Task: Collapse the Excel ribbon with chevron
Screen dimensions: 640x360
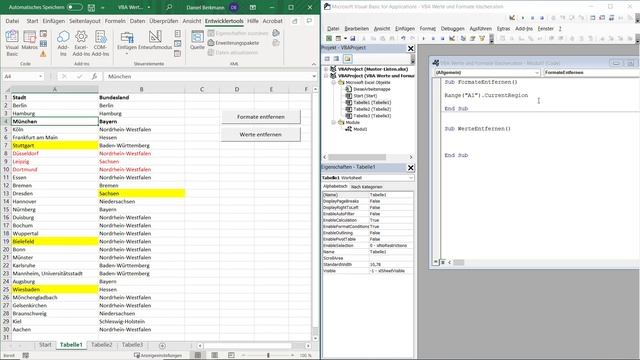Action: (313, 64)
